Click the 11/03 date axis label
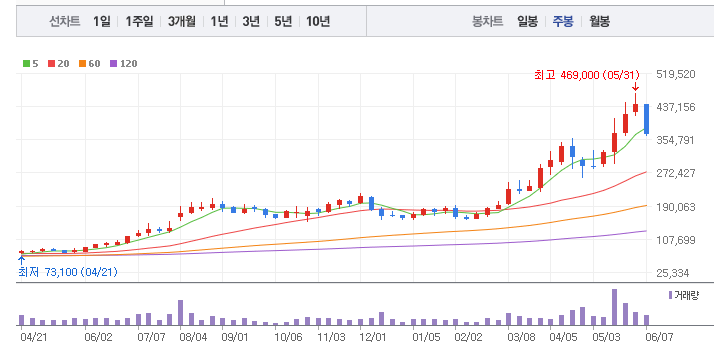714x362 pixels. [332, 337]
